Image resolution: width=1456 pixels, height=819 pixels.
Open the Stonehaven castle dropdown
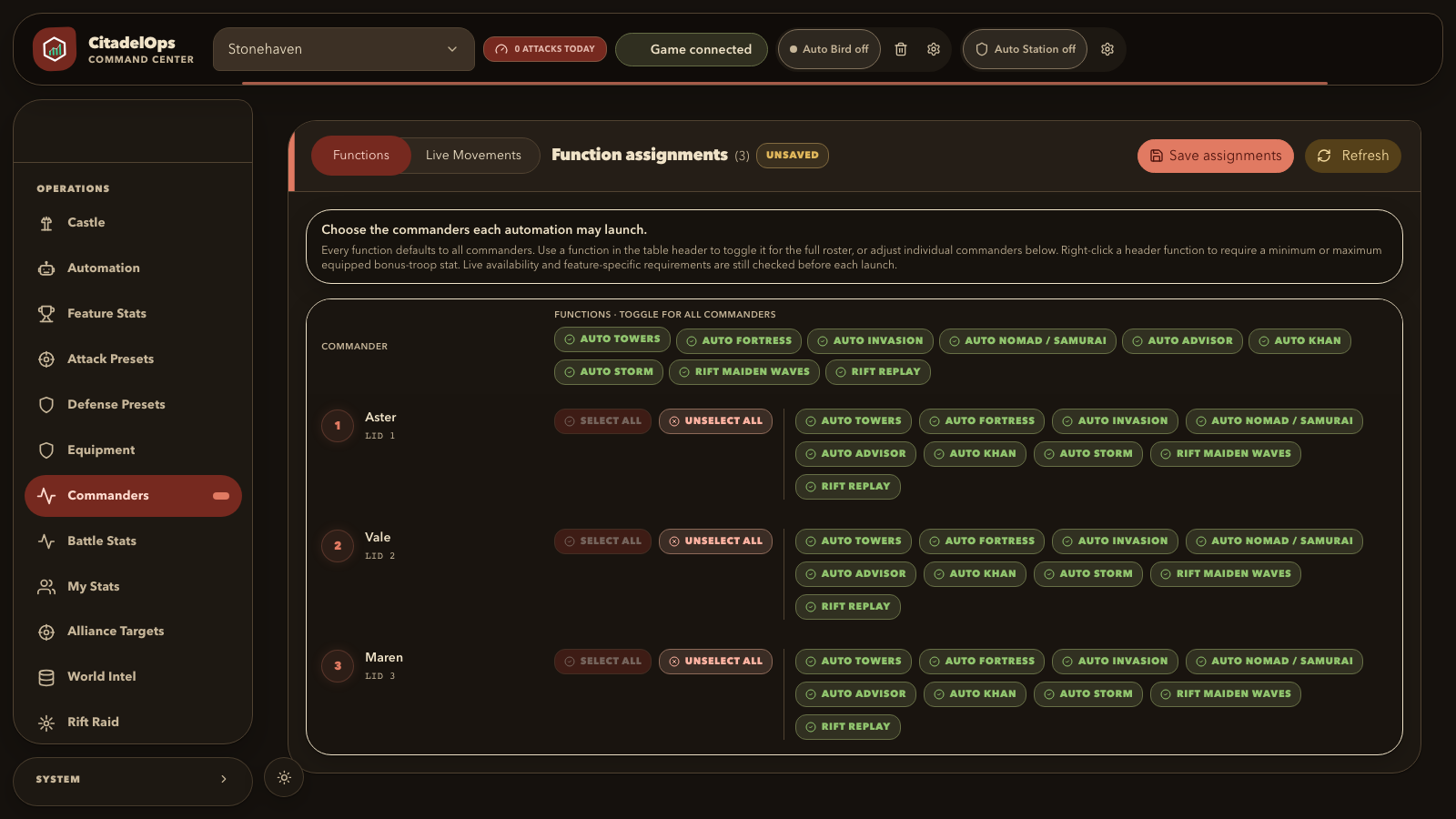[x=344, y=49]
